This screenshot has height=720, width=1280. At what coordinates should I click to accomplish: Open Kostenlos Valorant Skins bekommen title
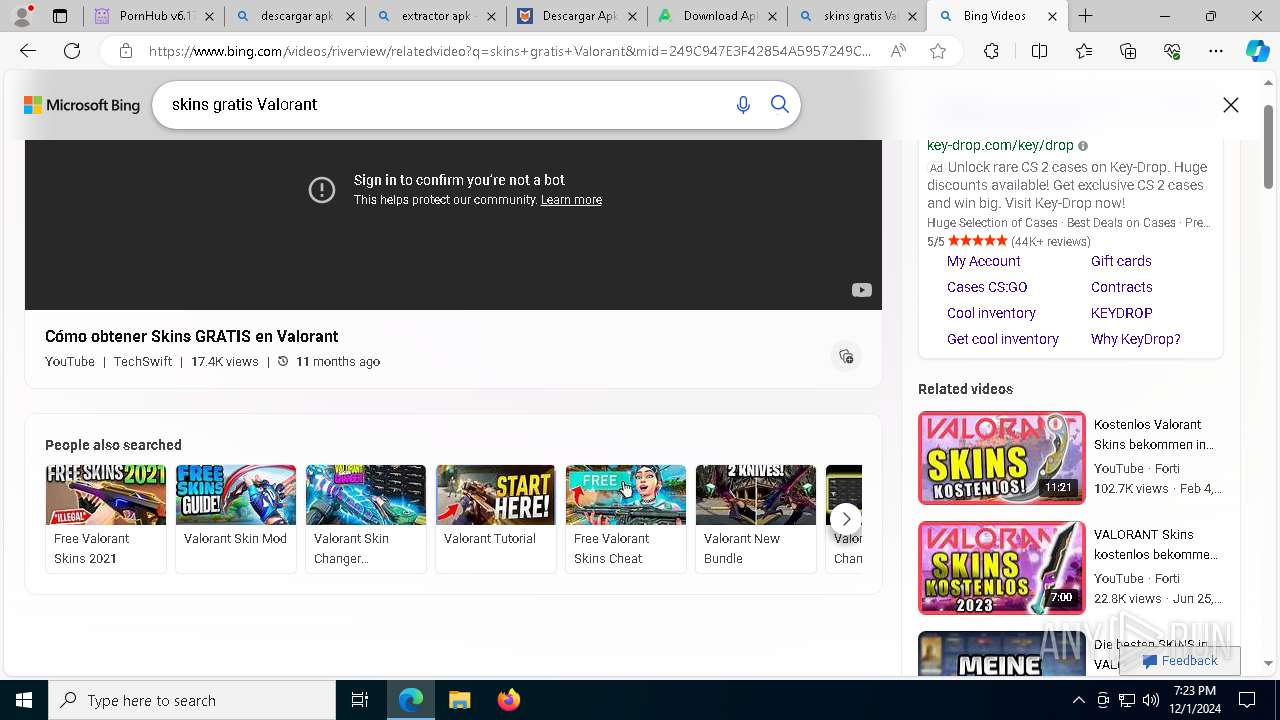pos(1154,434)
